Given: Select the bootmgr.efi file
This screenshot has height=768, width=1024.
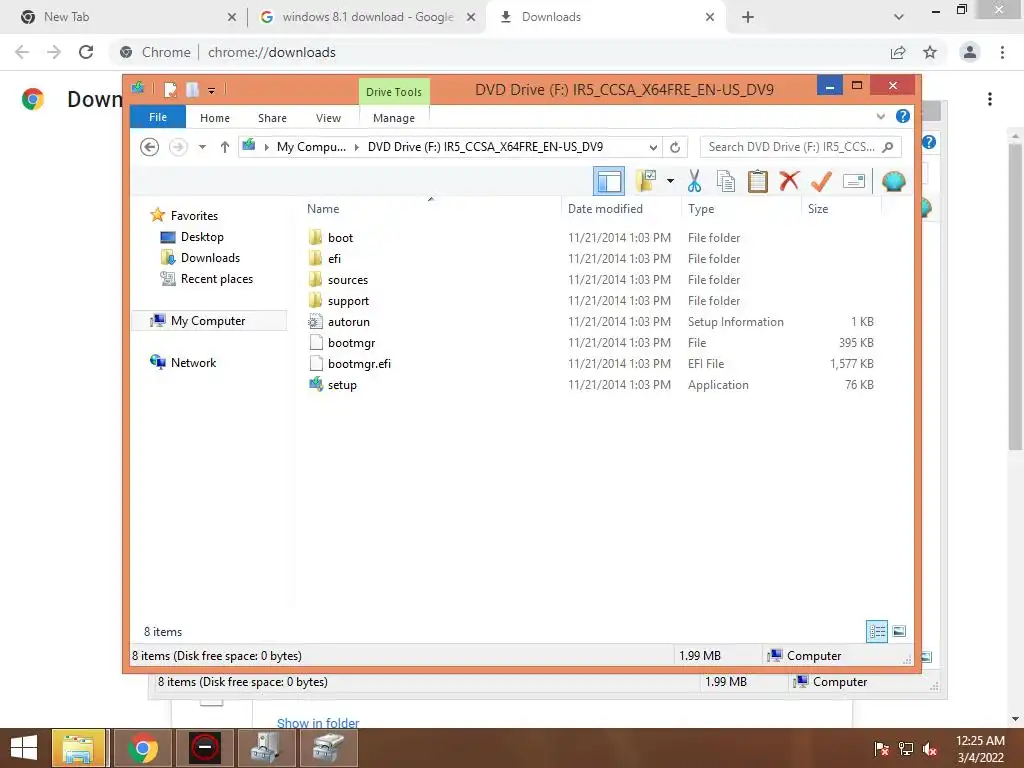Looking at the screenshot, I should tap(359, 364).
